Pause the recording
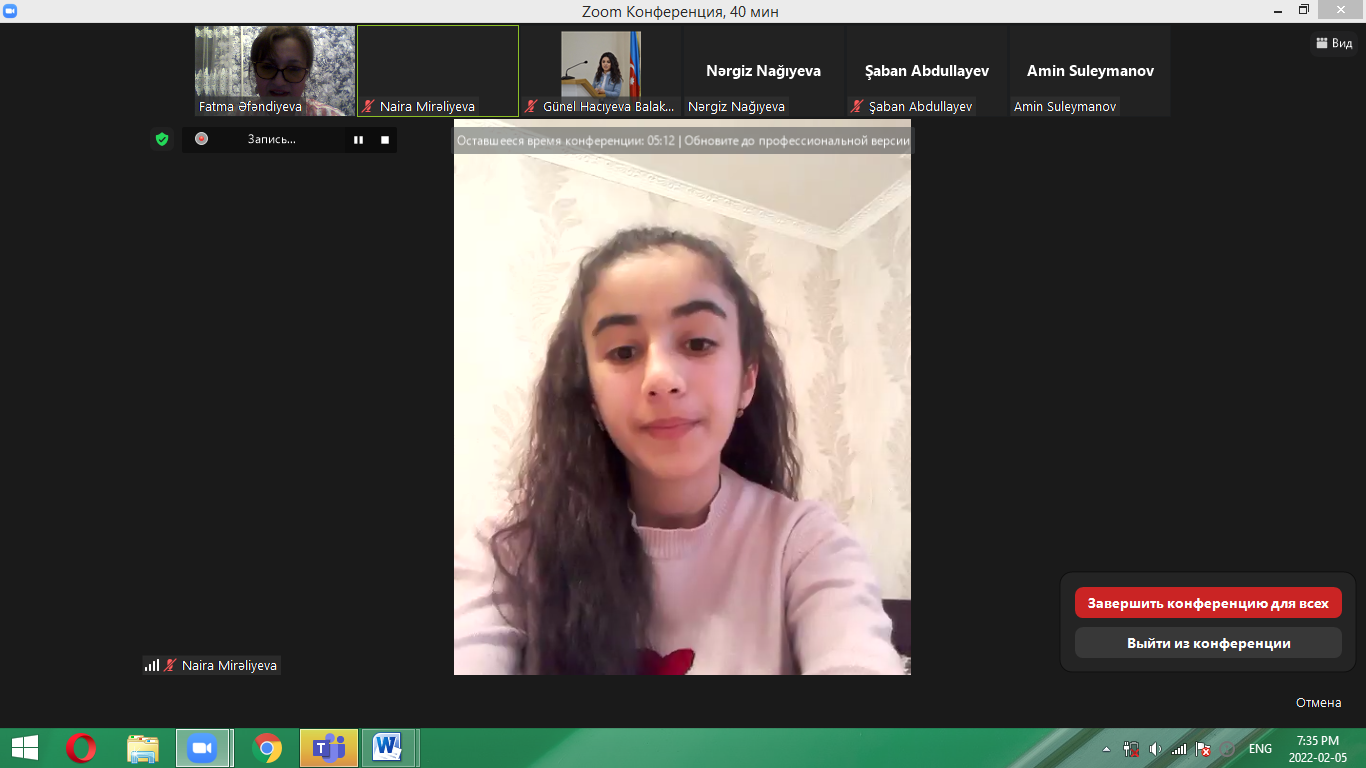 [x=358, y=140]
